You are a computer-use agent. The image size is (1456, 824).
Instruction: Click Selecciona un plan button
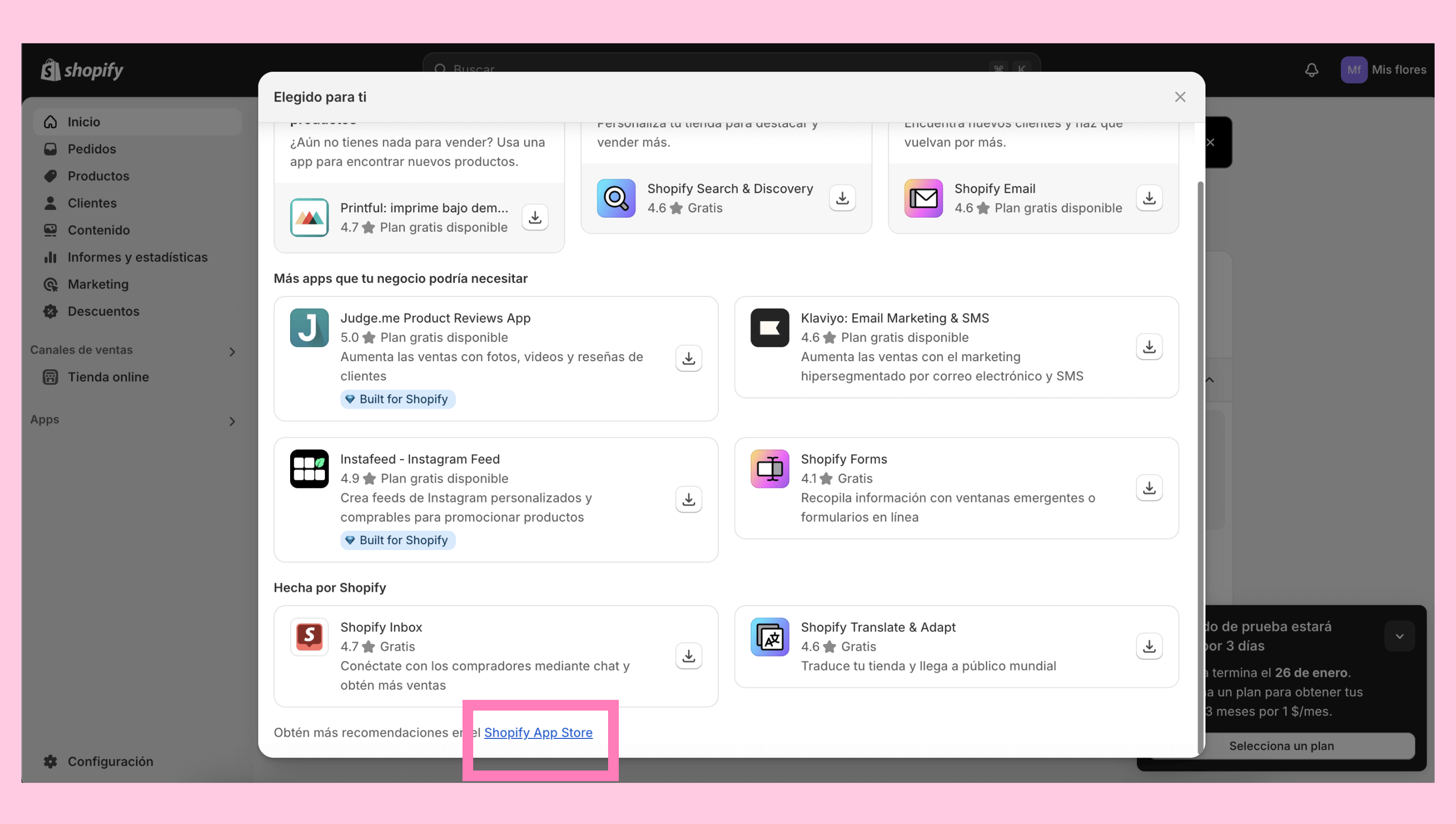tap(1281, 745)
